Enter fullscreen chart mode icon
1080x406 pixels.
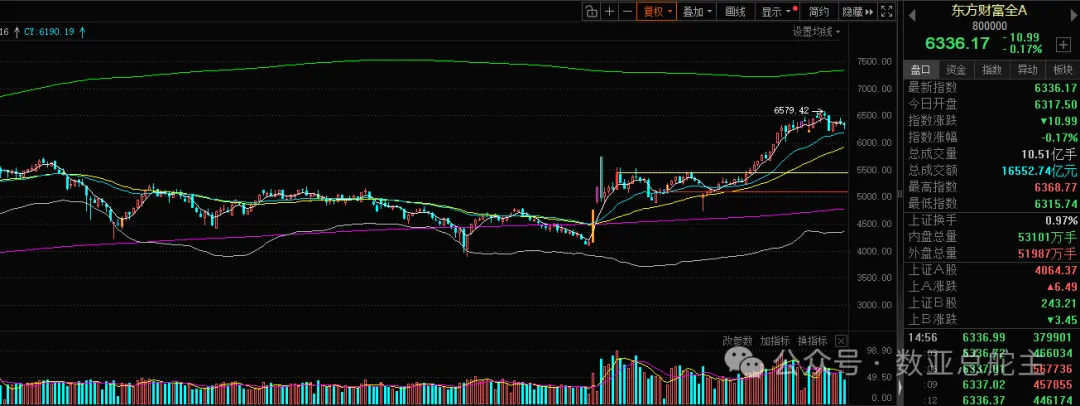(x=888, y=11)
